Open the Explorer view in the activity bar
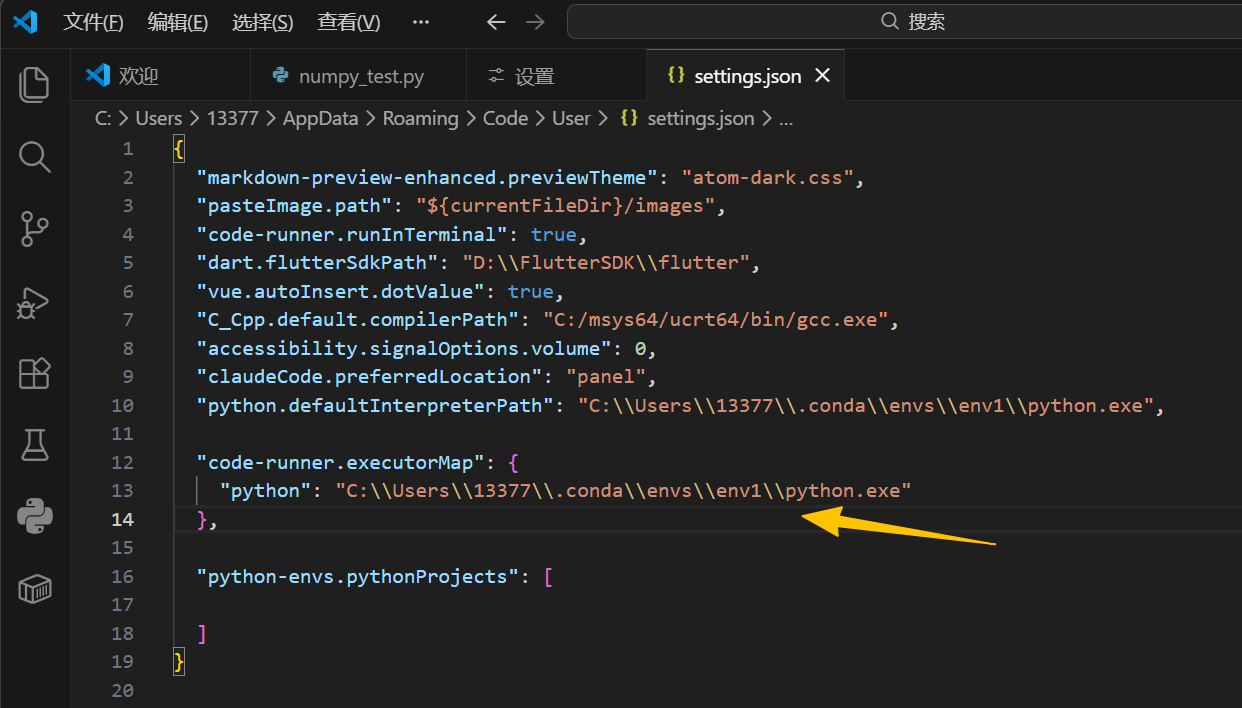1242x708 pixels. pos(34,84)
